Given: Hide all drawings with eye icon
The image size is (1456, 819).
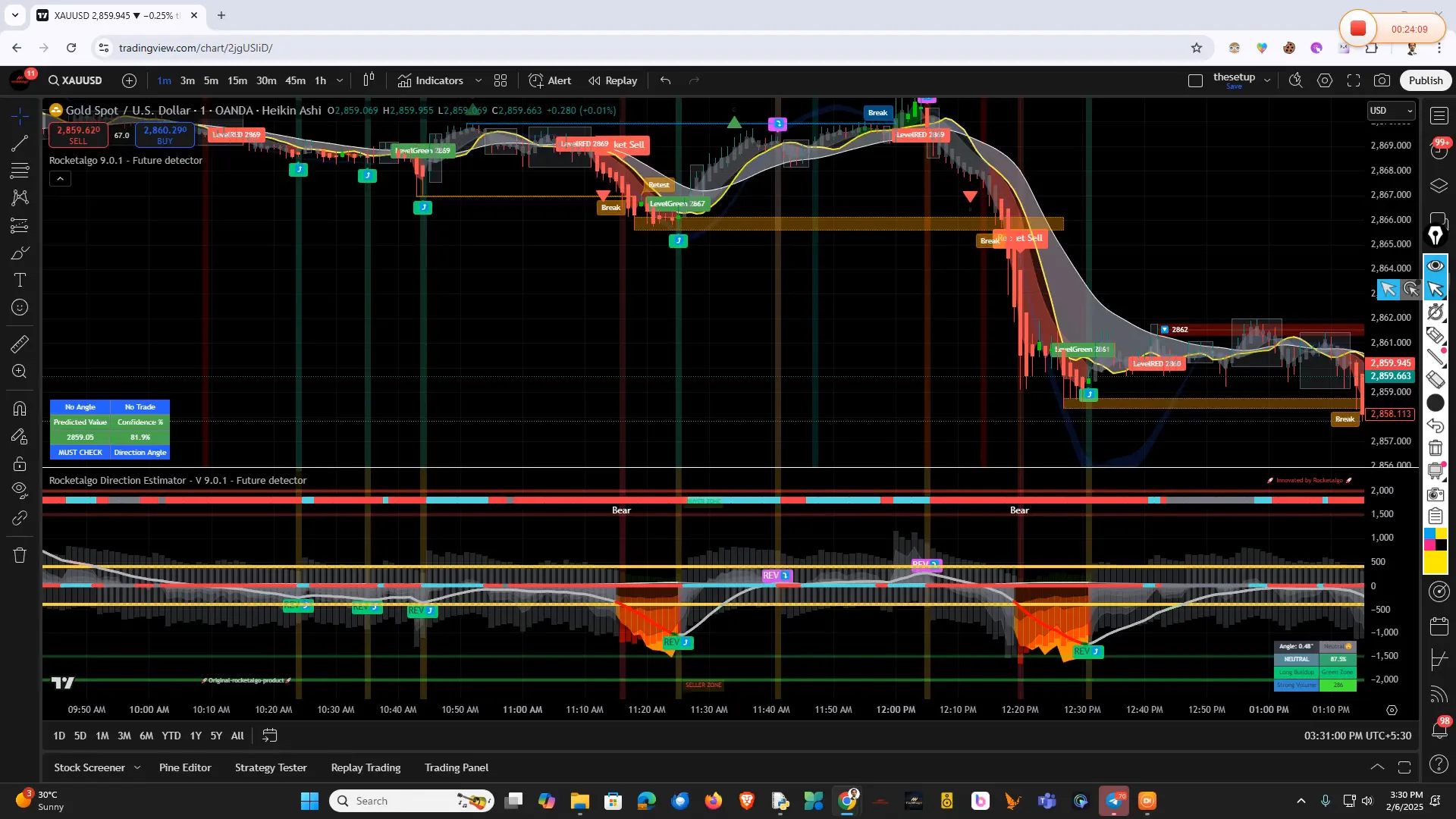Looking at the screenshot, I should tap(20, 490).
